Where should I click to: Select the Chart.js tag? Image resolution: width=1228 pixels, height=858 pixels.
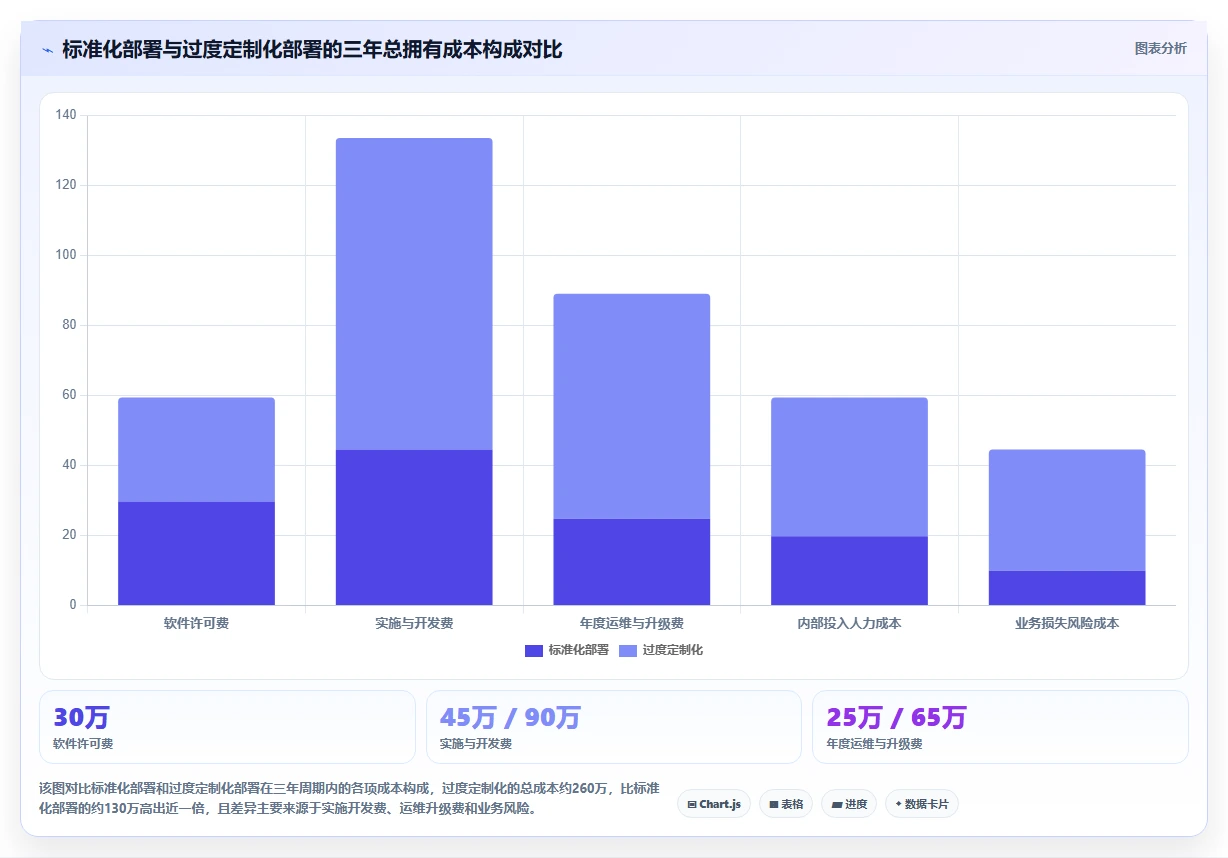[714, 804]
